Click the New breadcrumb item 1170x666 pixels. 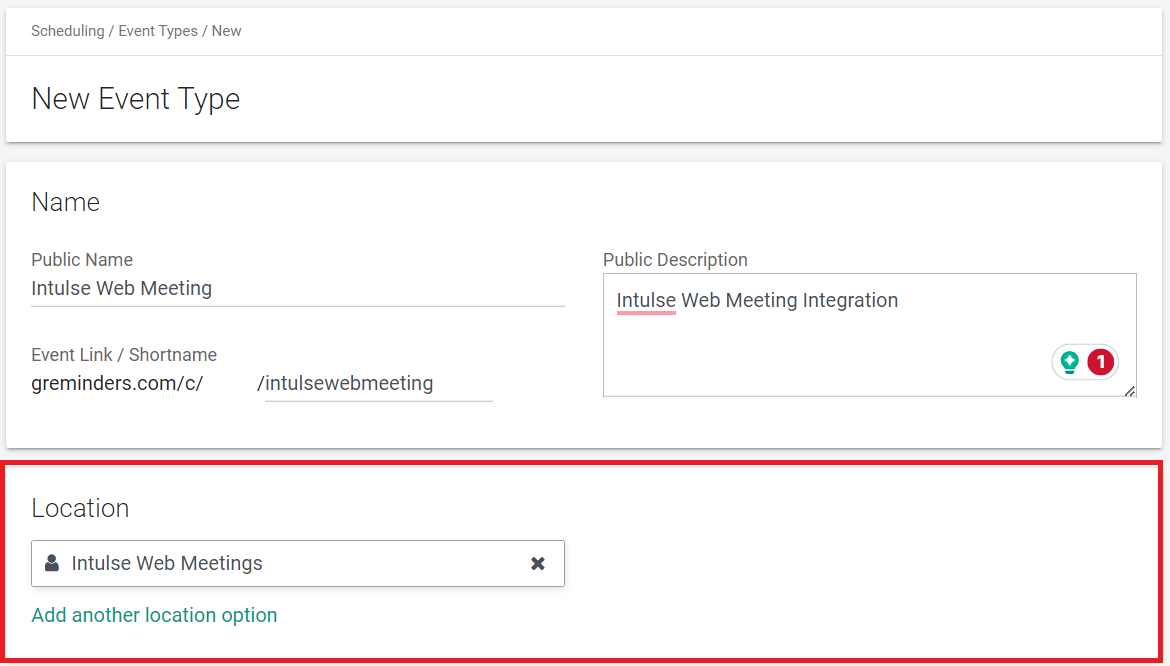pyautogui.click(x=226, y=30)
